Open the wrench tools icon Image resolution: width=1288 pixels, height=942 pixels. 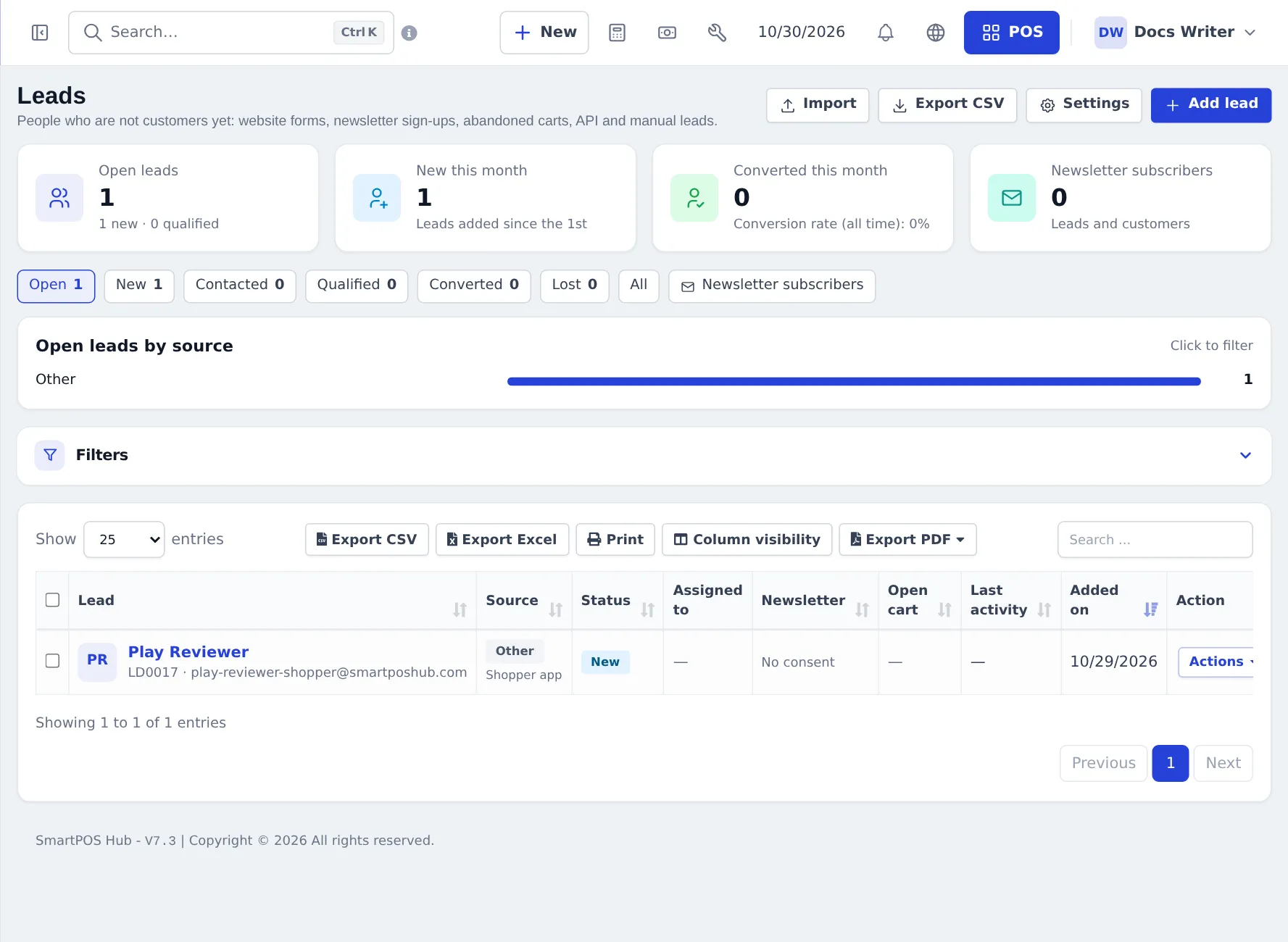717,33
